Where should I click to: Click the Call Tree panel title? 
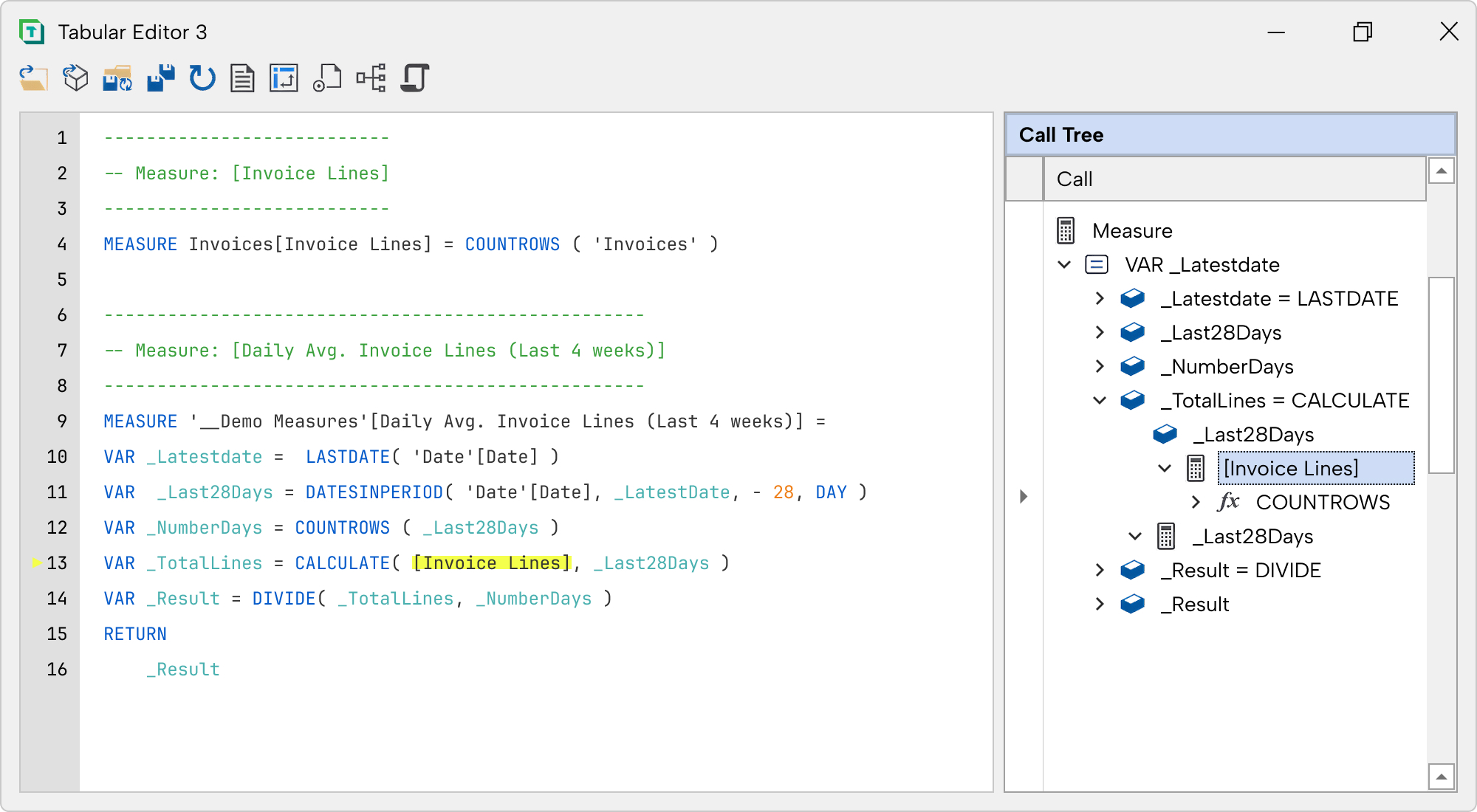pyautogui.click(x=1061, y=134)
